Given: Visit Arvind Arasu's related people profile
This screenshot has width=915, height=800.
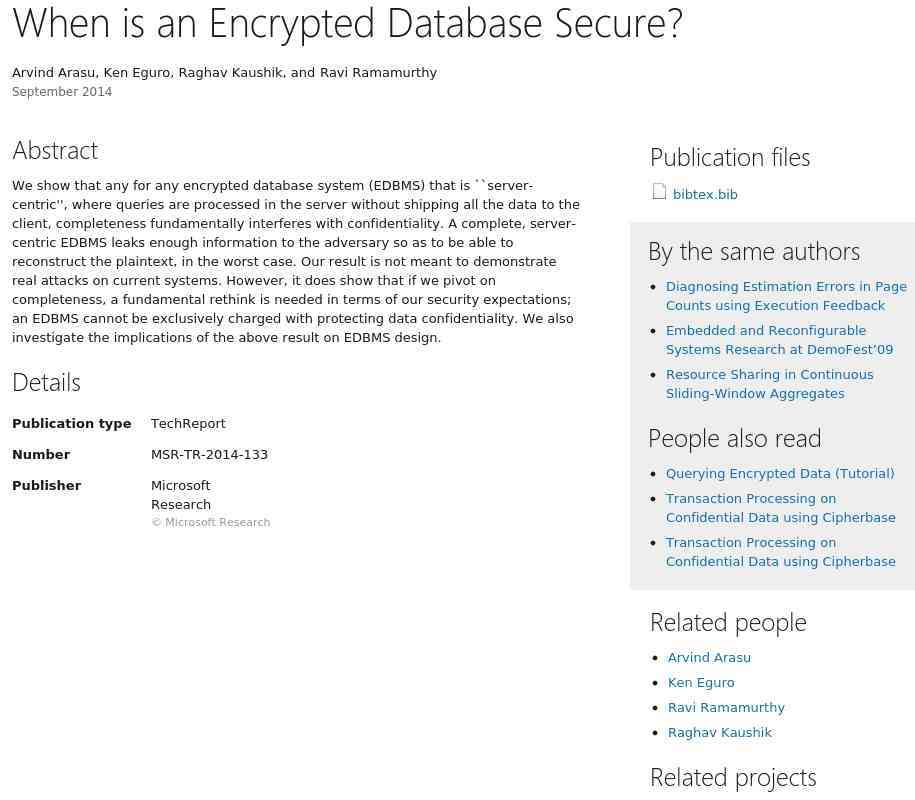Looking at the screenshot, I should coord(709,658).
